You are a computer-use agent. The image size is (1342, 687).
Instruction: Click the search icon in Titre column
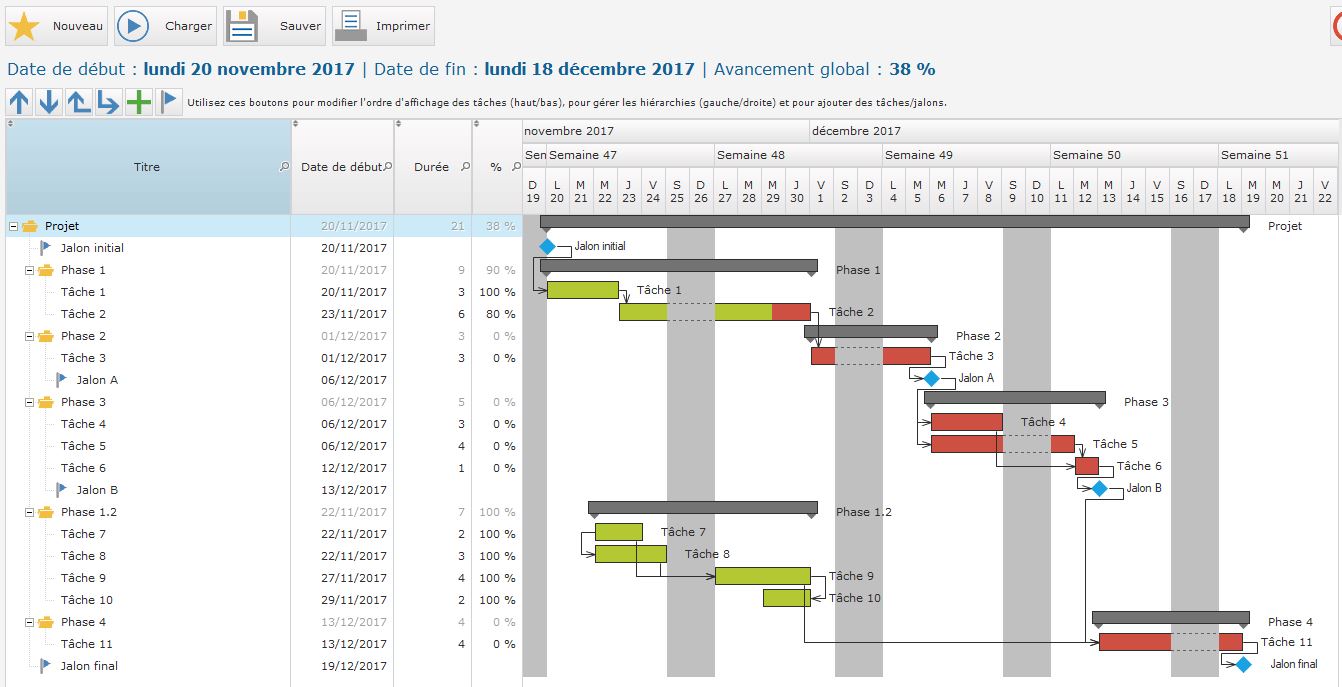[x=284, y=167]
